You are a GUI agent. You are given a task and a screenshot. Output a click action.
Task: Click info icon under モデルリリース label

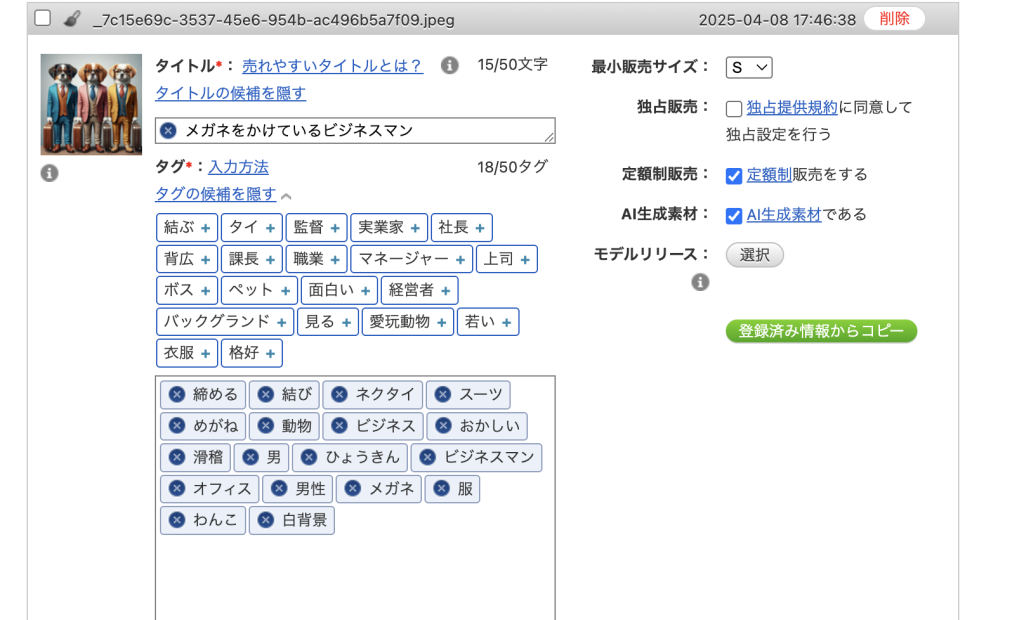[x=700, y=282]
